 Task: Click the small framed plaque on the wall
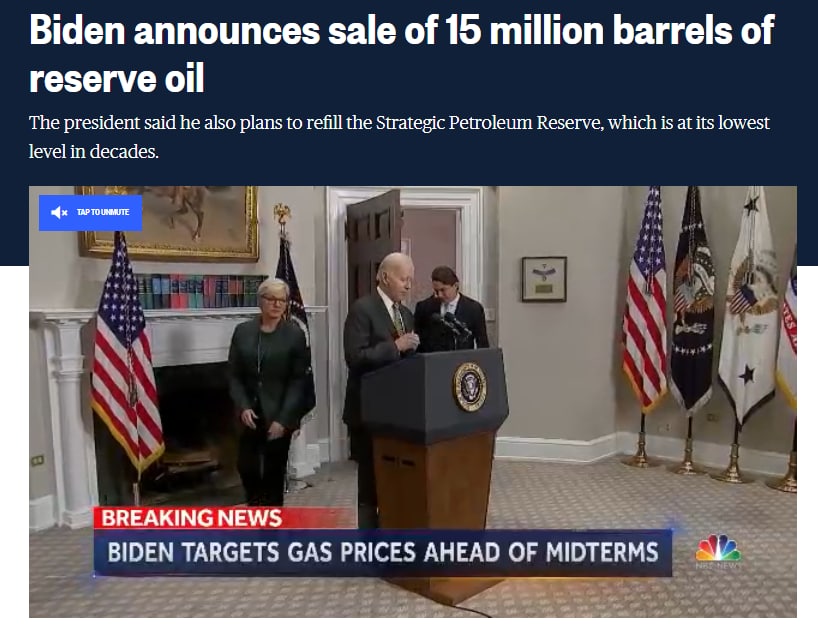pyautogui.click(x=544, y=279)
